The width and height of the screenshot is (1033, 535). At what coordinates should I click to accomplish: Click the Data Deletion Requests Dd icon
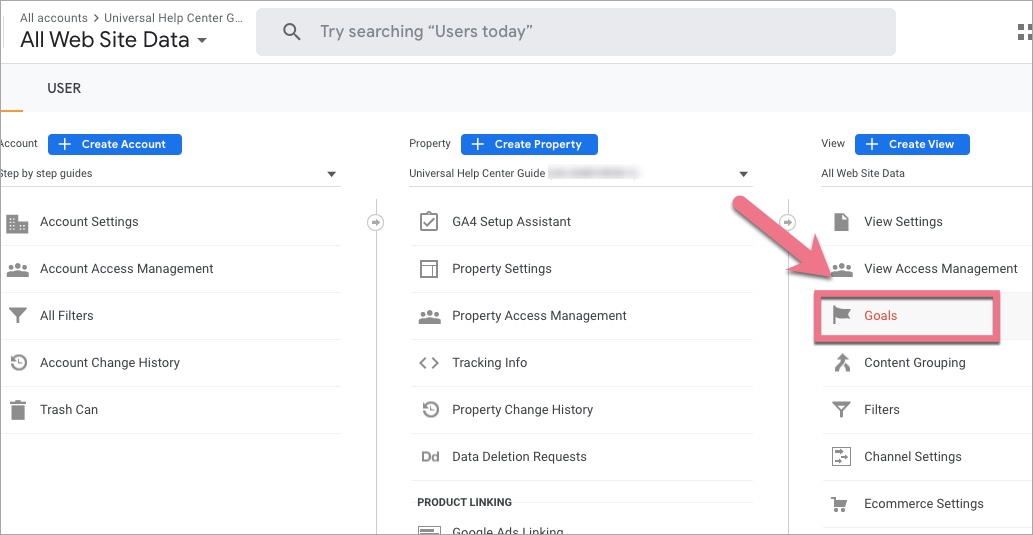pyautogui.click(x=430, y=457)
